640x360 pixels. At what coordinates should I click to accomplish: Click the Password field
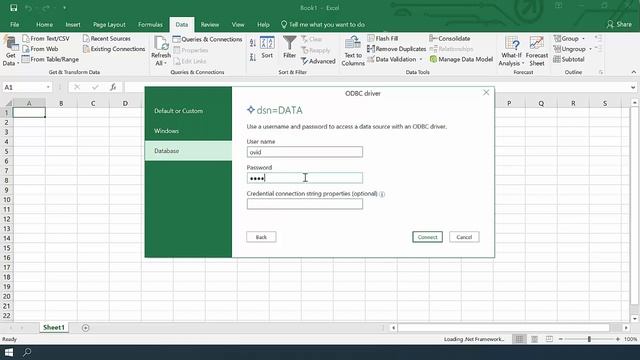(304, 178)
